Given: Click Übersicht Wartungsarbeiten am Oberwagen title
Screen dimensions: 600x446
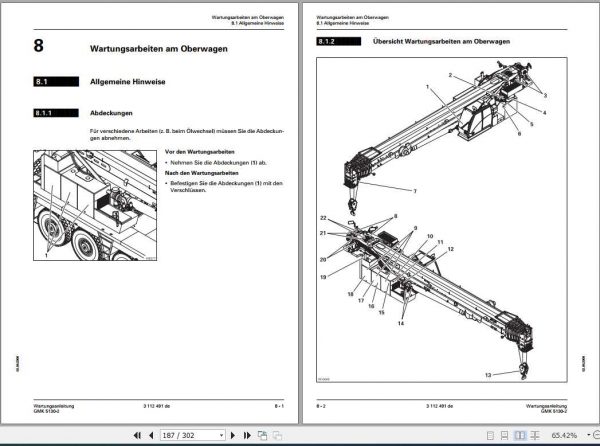Looking at the screenshot, I should [441, 41].
